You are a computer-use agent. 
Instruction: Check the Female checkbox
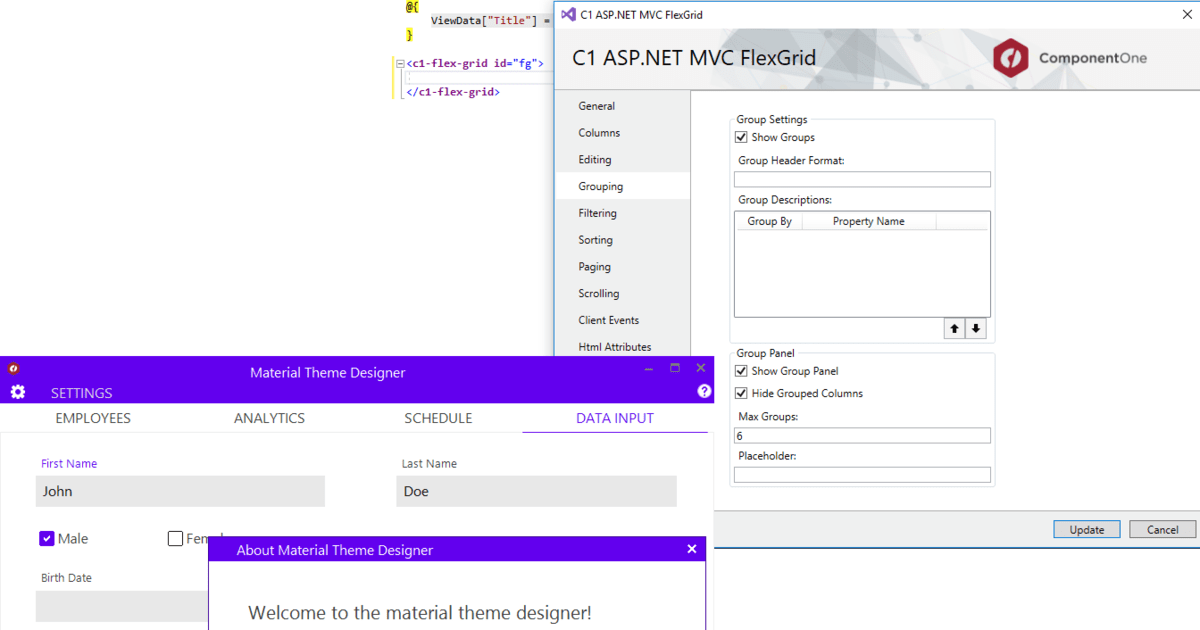coord(175,538)
